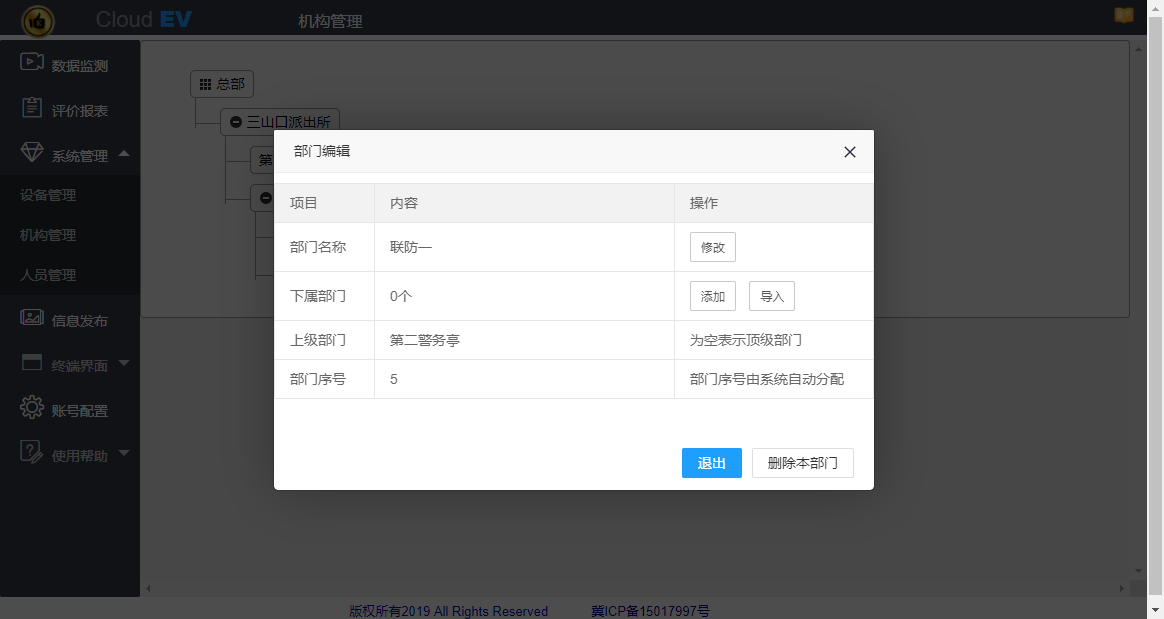Click the 部门序号由系统自动分配 note

coord(767,379)
